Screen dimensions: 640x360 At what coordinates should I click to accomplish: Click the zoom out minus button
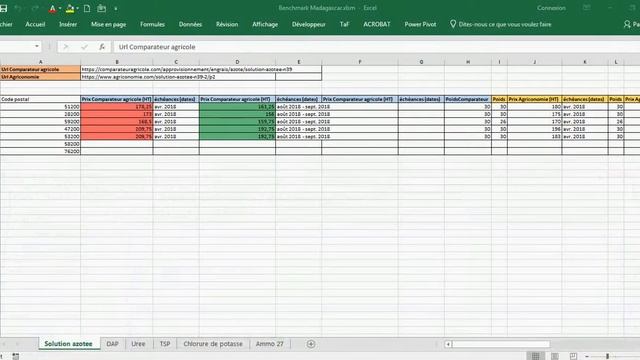click(587, 356)
